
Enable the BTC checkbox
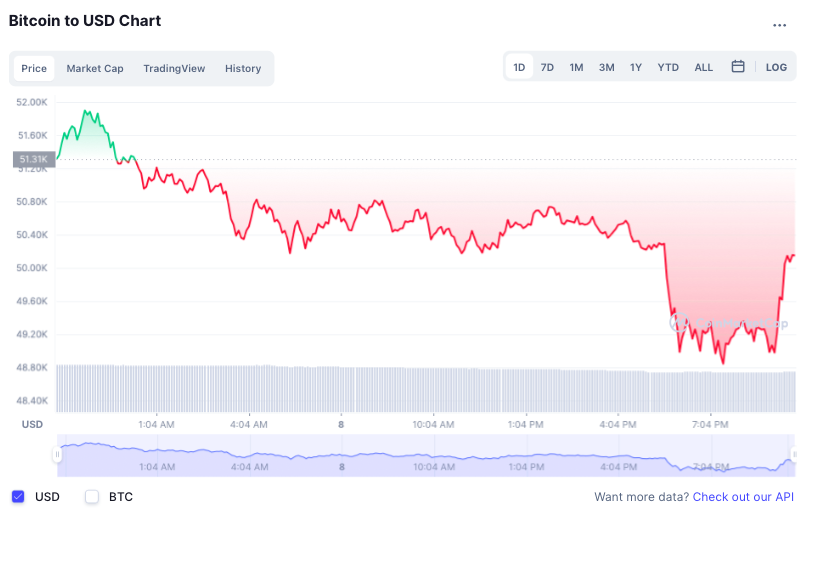pos(92,497)
